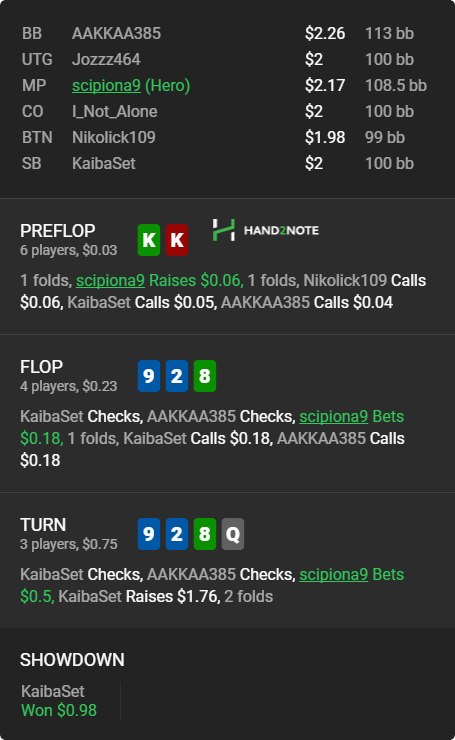Click the blue 9 card on flop
The image size is (455, 740).
pyautogui.click(x=149, y=376)
